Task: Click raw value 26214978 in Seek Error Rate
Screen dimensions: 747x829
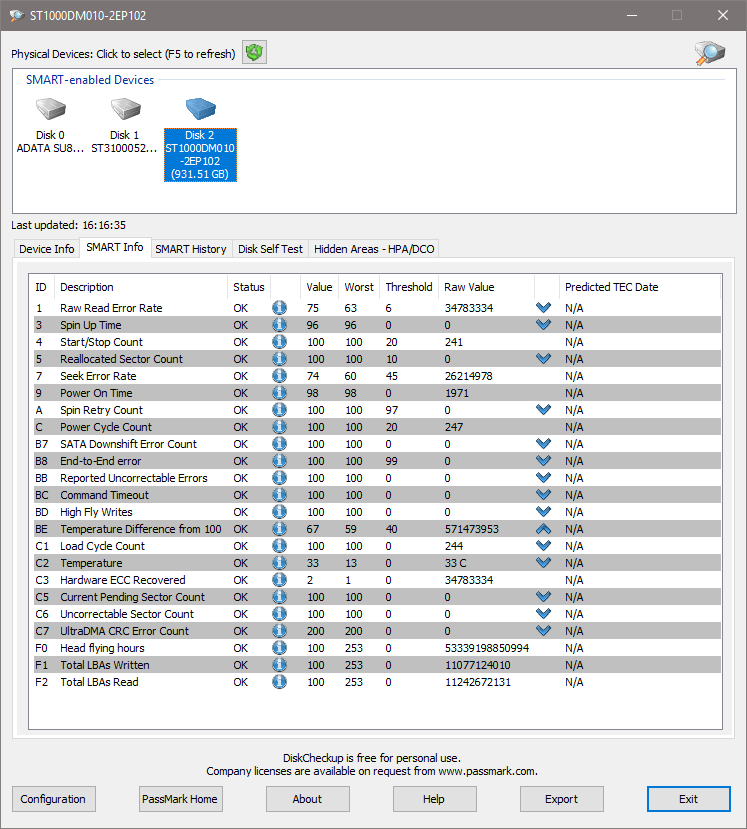Action: [x=468, y=376]
